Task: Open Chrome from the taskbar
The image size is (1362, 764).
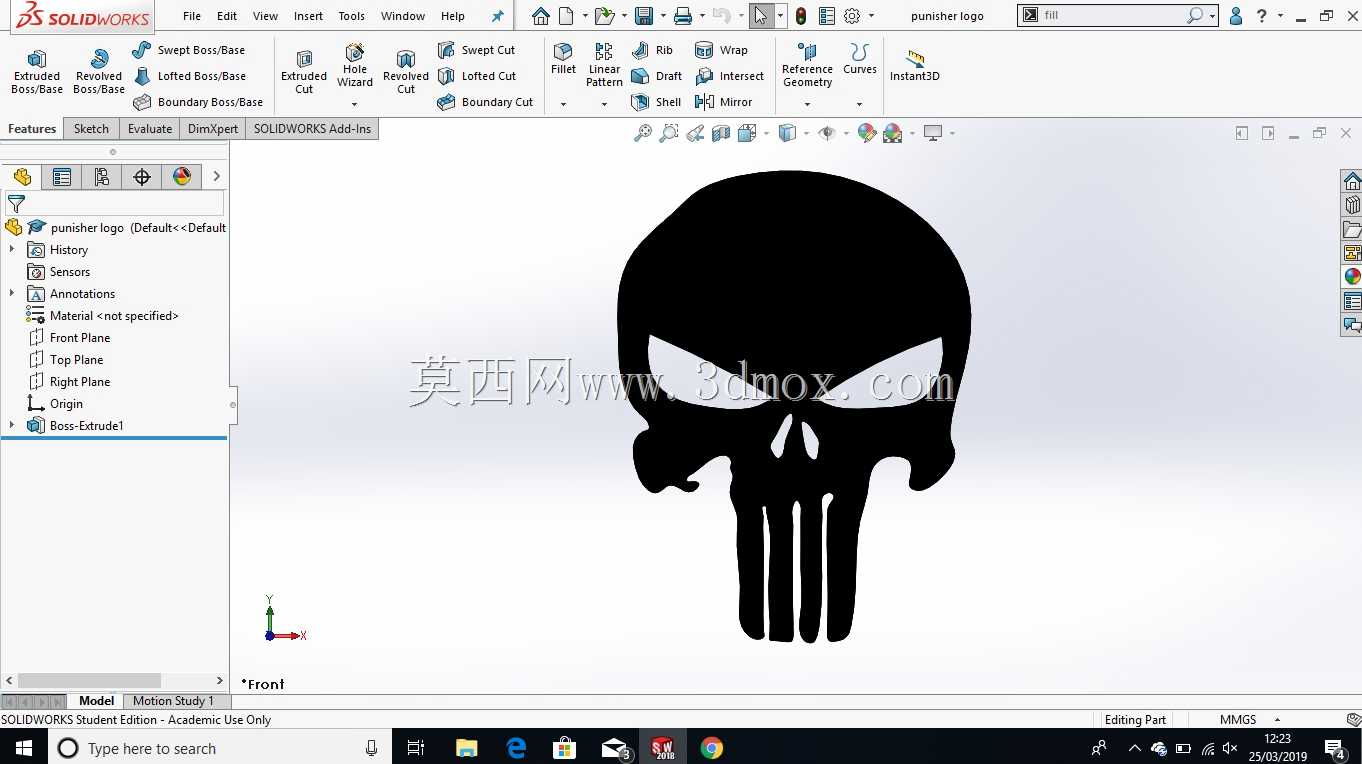Action: tap(711, 748)
